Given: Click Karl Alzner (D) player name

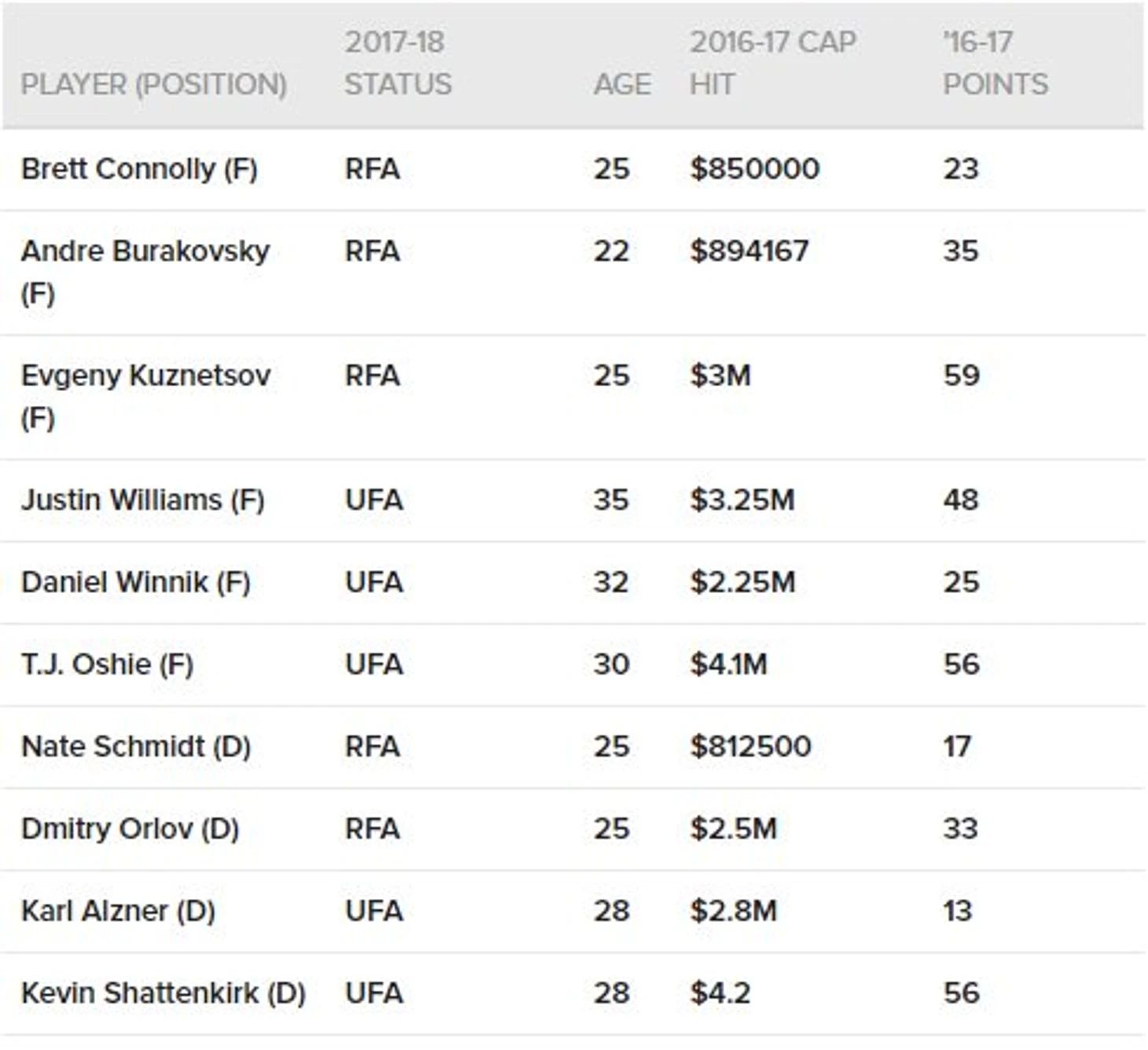Looking at the screenshot, I should click(118, 911).
